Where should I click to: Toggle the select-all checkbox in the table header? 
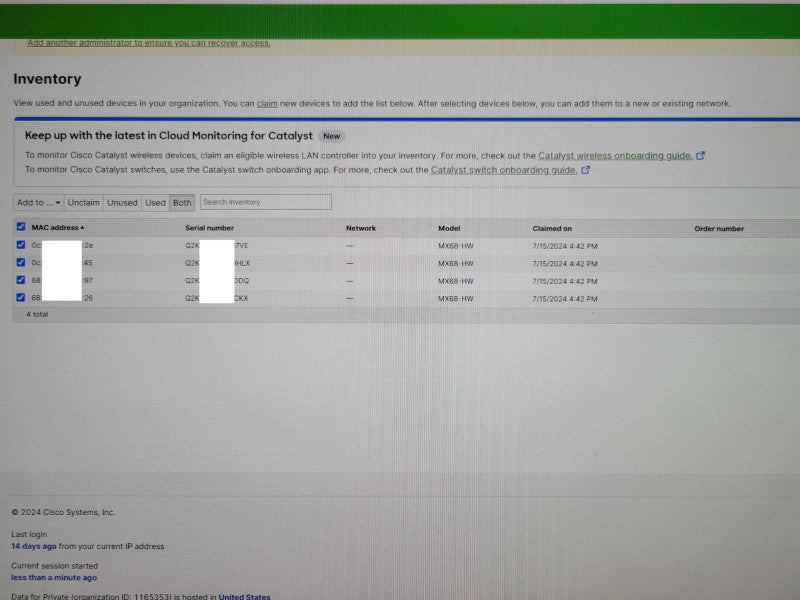coord(21,227)
